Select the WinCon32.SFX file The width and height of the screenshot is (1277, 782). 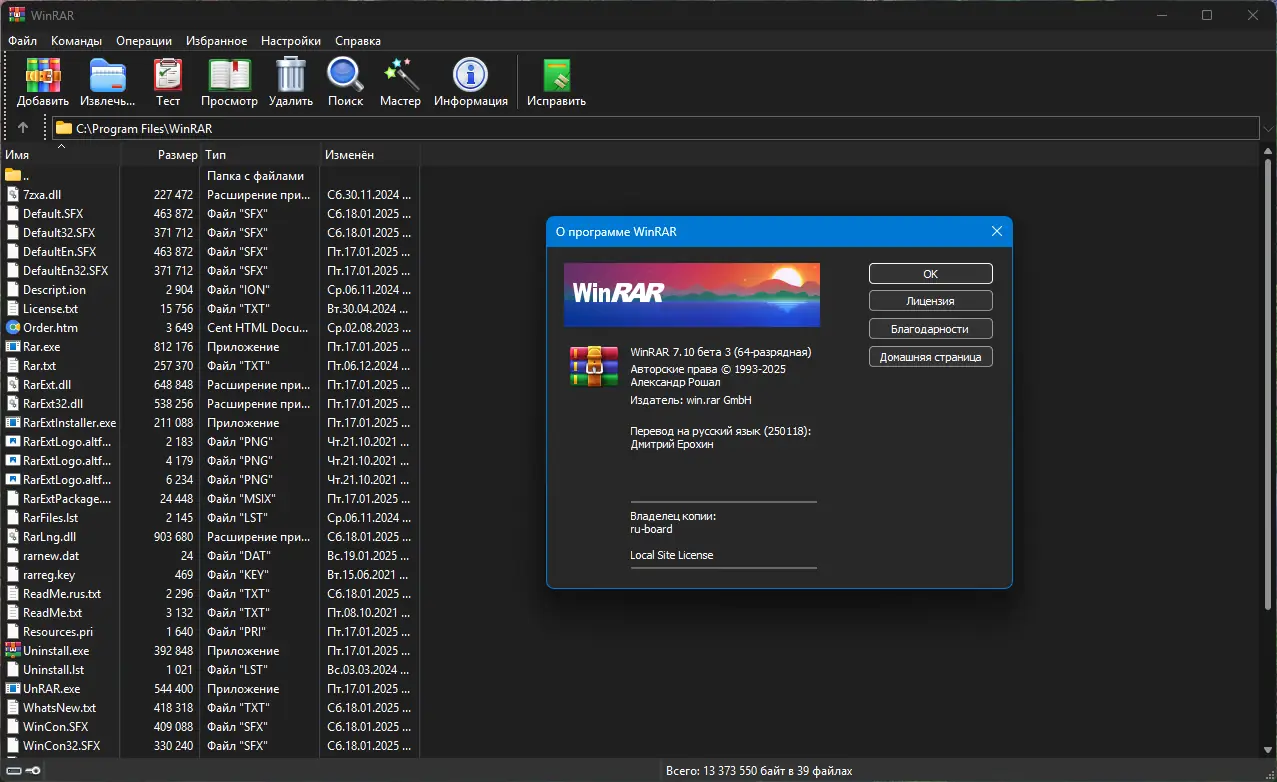coord(61,745)
